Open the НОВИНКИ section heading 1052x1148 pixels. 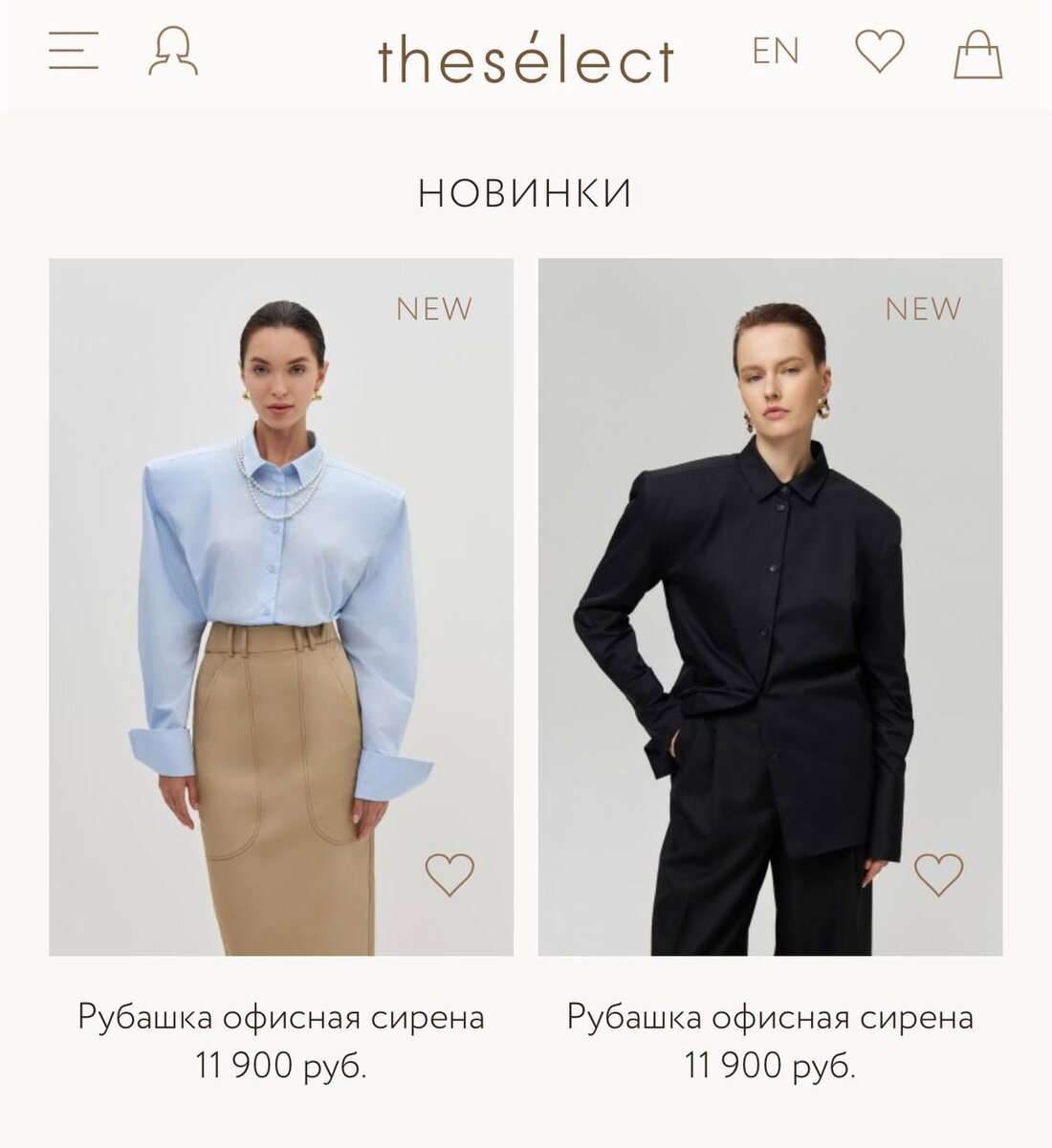(525, 193)
